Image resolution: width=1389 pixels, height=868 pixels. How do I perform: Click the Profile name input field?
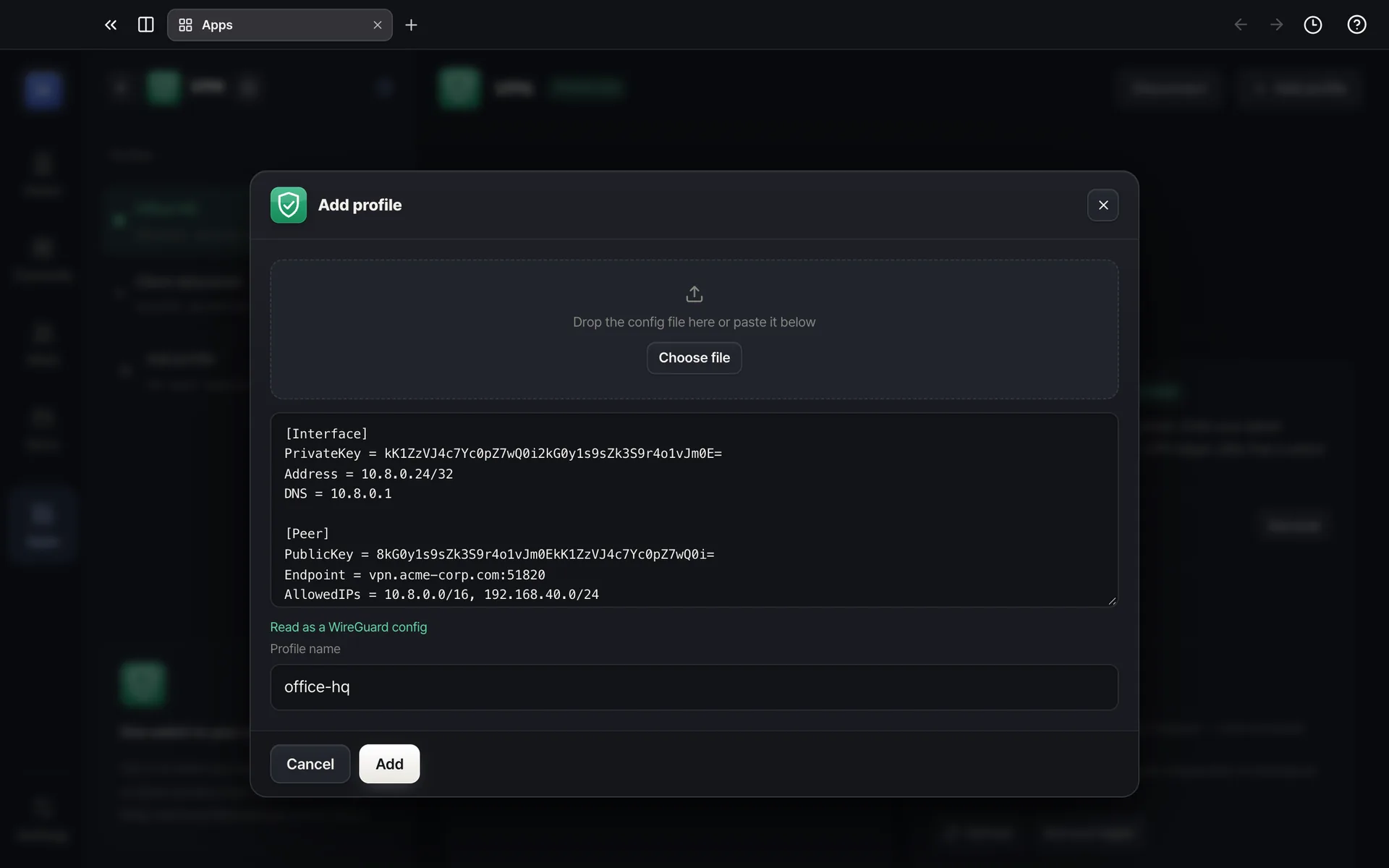694,687
